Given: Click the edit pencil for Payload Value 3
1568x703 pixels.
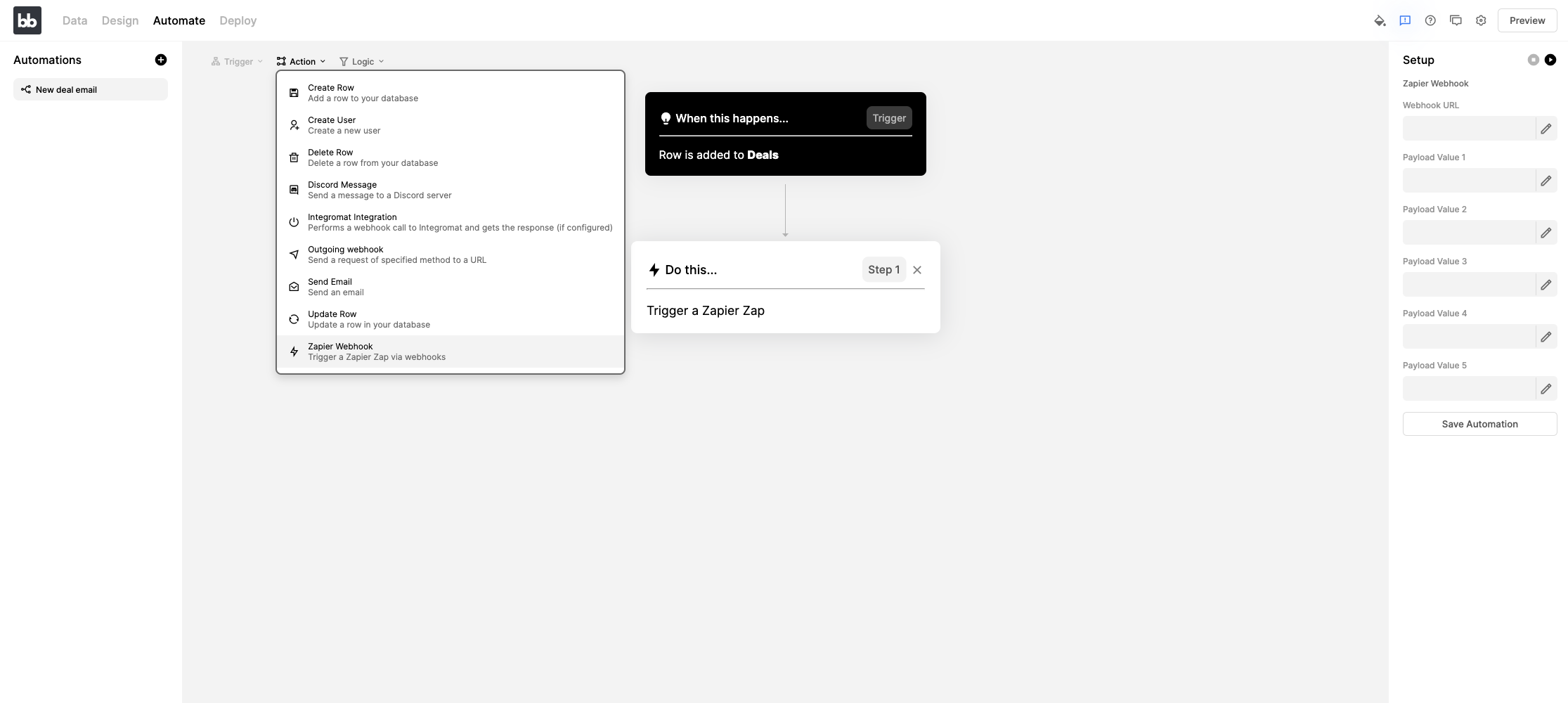Looking at the screenshot, I should (x=1546, y=285).
